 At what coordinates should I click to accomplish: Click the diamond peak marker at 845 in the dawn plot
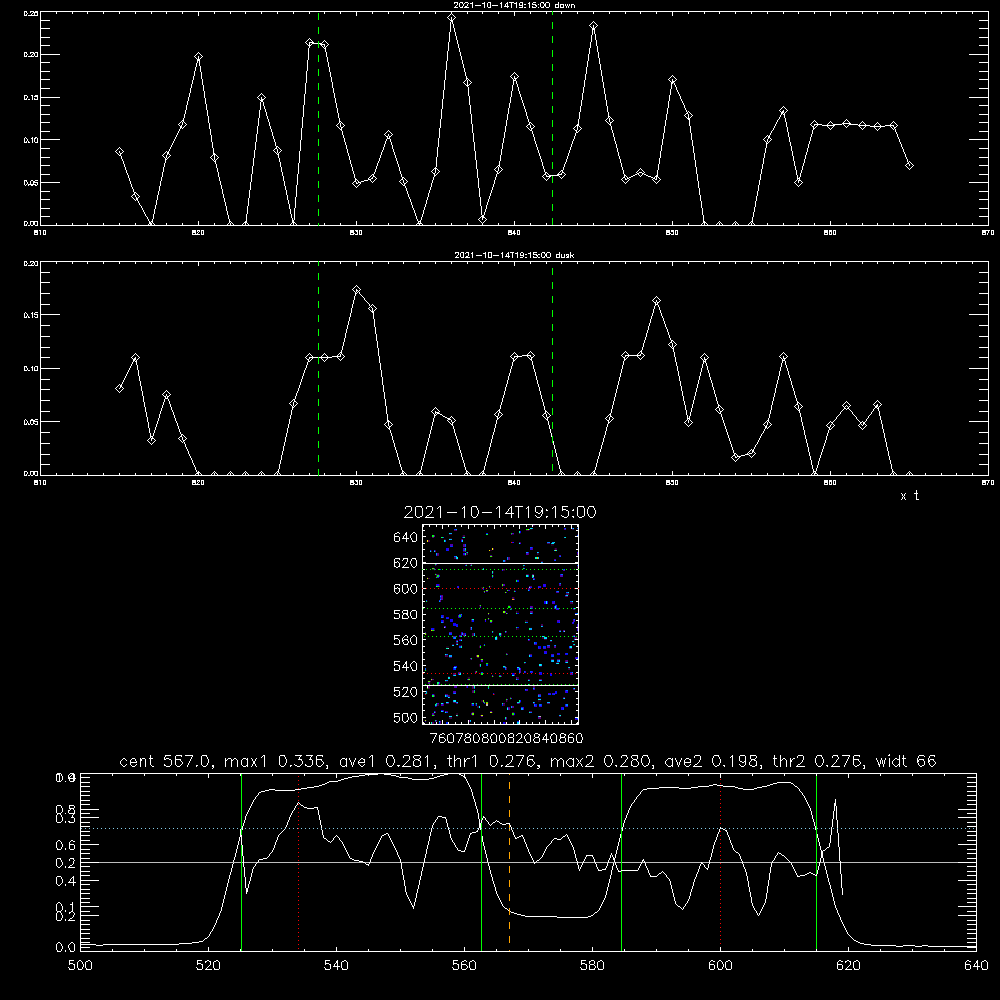pos(594,26)
